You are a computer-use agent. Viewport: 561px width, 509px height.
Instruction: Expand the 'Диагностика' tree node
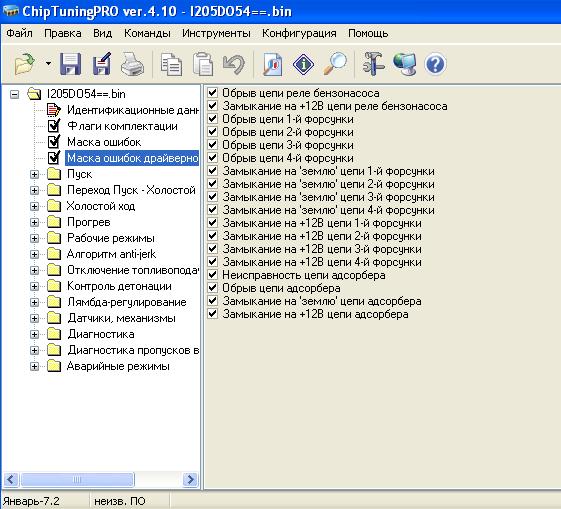click(34, 334)
